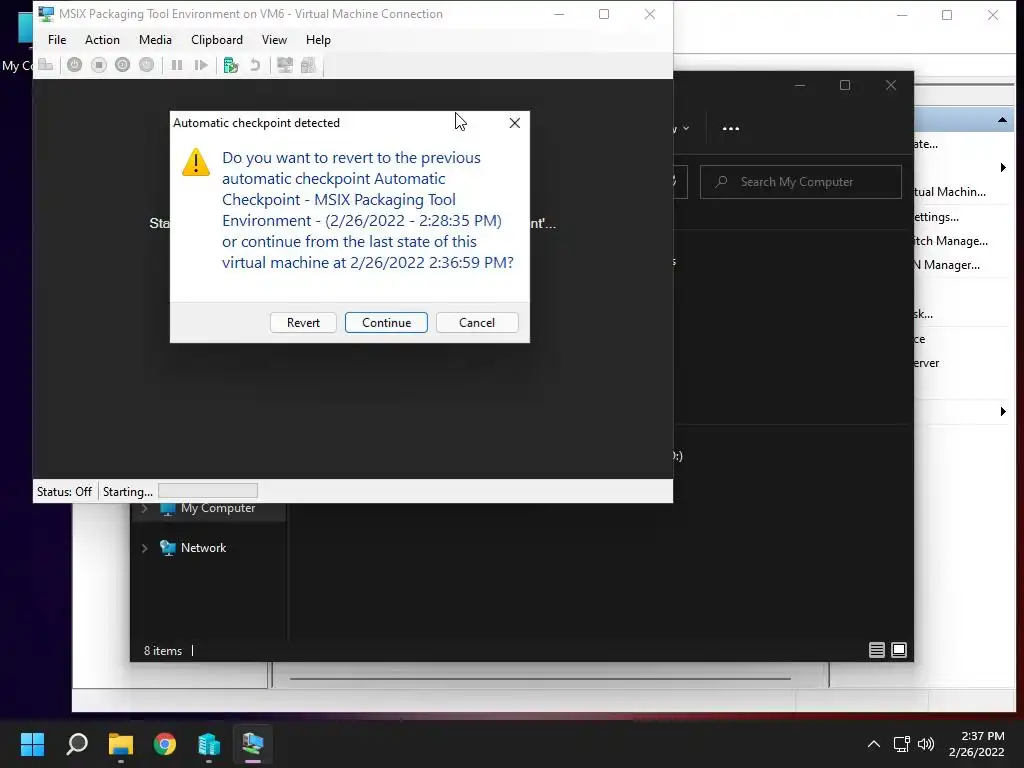Click the '8 items' status bar text
1024x768 pixels.
(x=163, y=651)
